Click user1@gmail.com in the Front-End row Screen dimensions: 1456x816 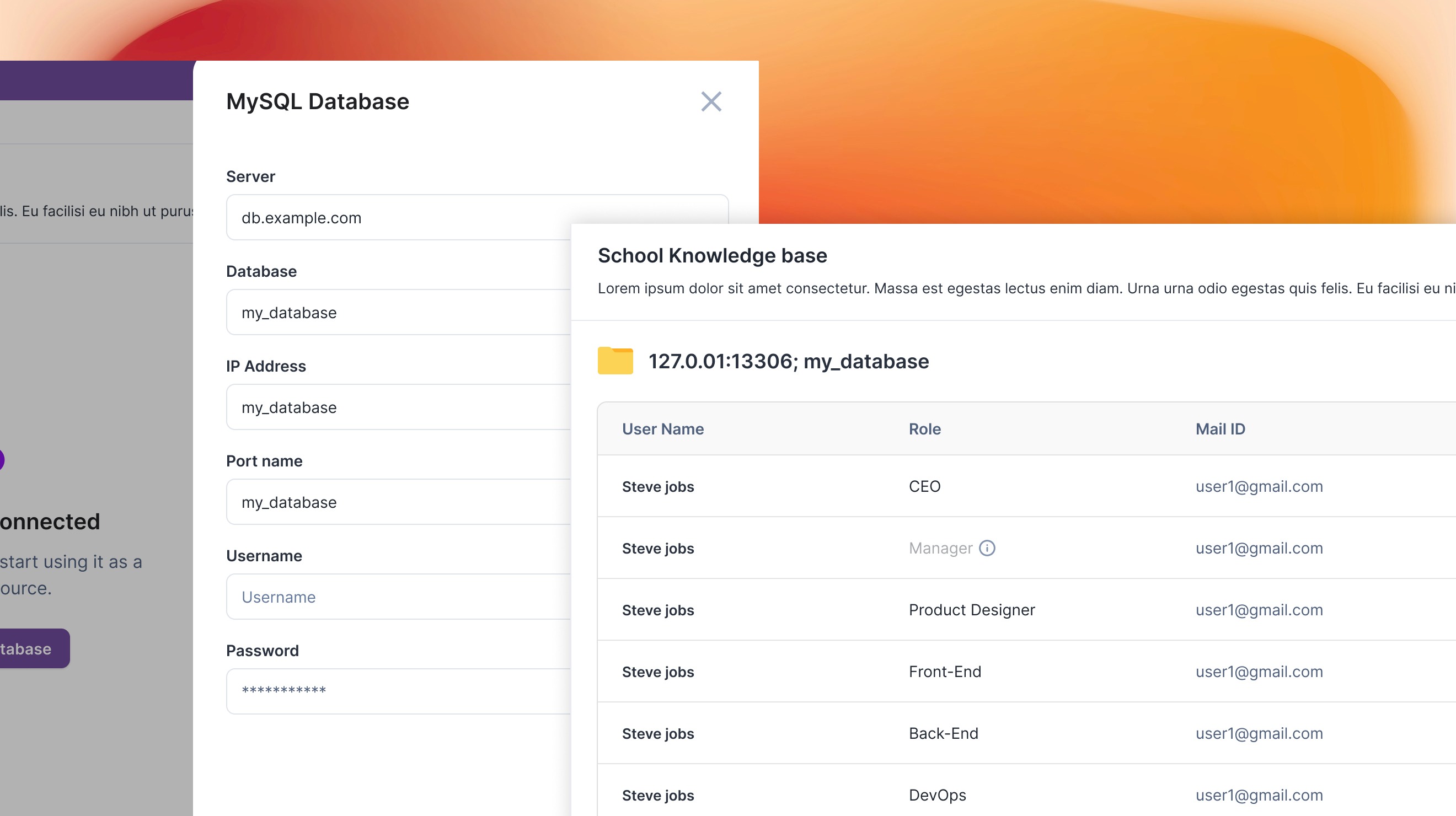coord(1259,672)
